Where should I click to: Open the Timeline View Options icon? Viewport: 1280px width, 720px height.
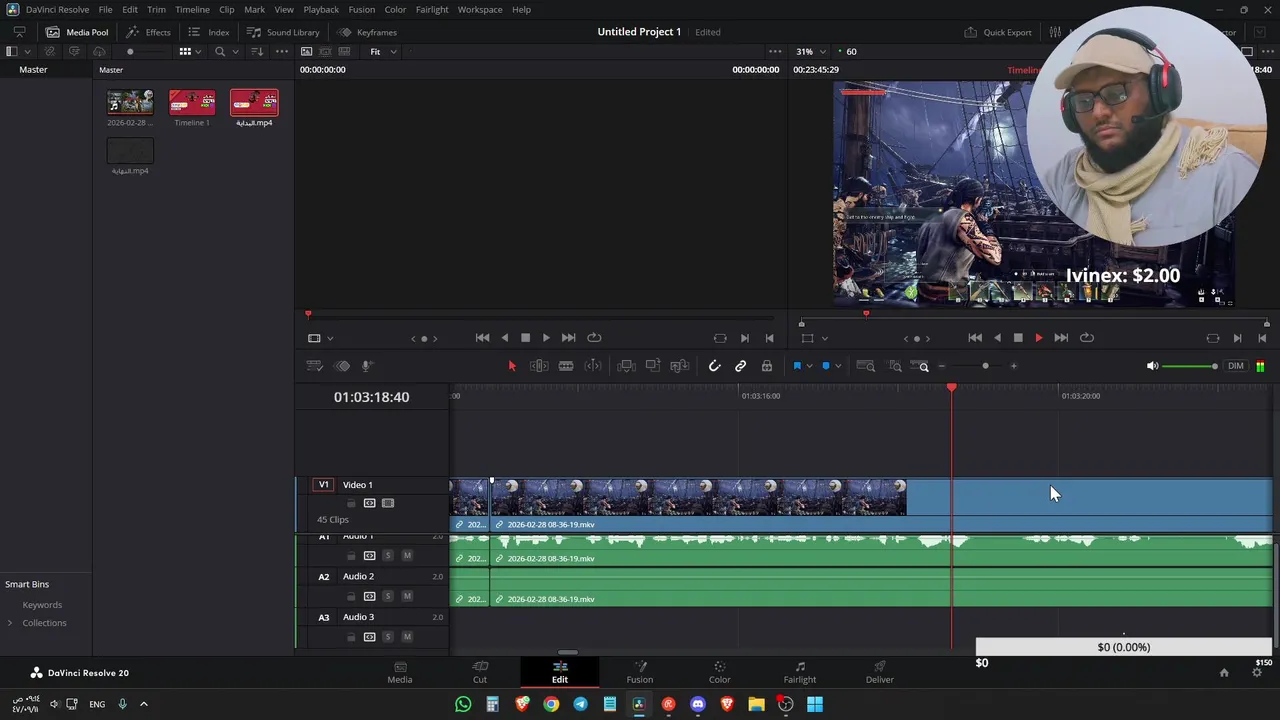point(315,366)
